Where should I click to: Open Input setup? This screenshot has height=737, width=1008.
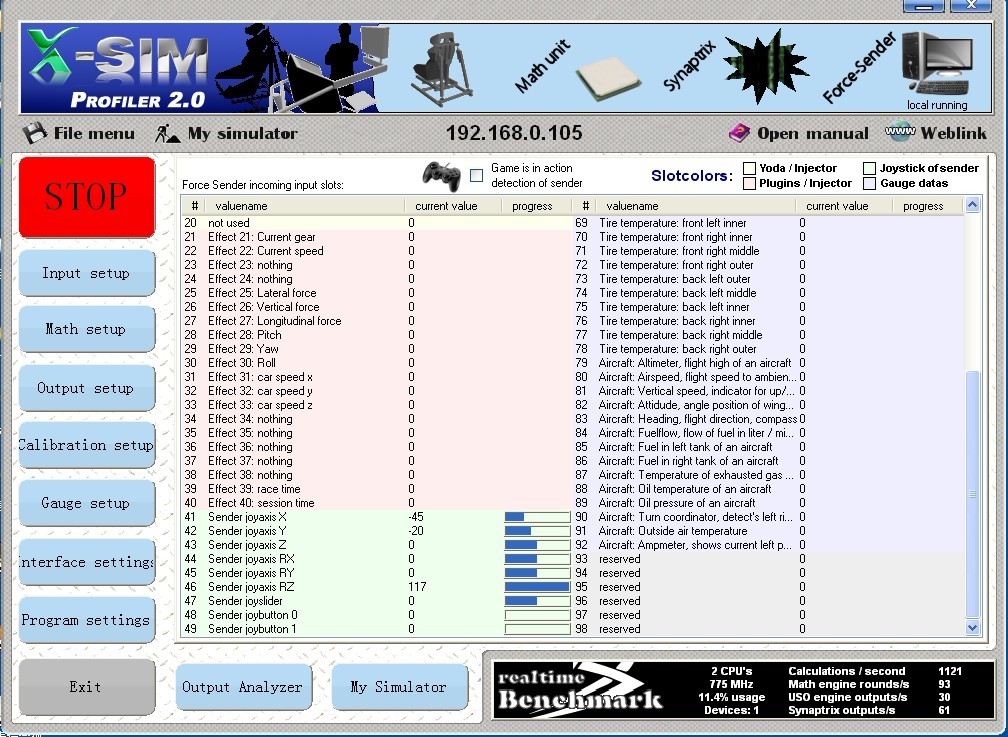click(87, 273)
